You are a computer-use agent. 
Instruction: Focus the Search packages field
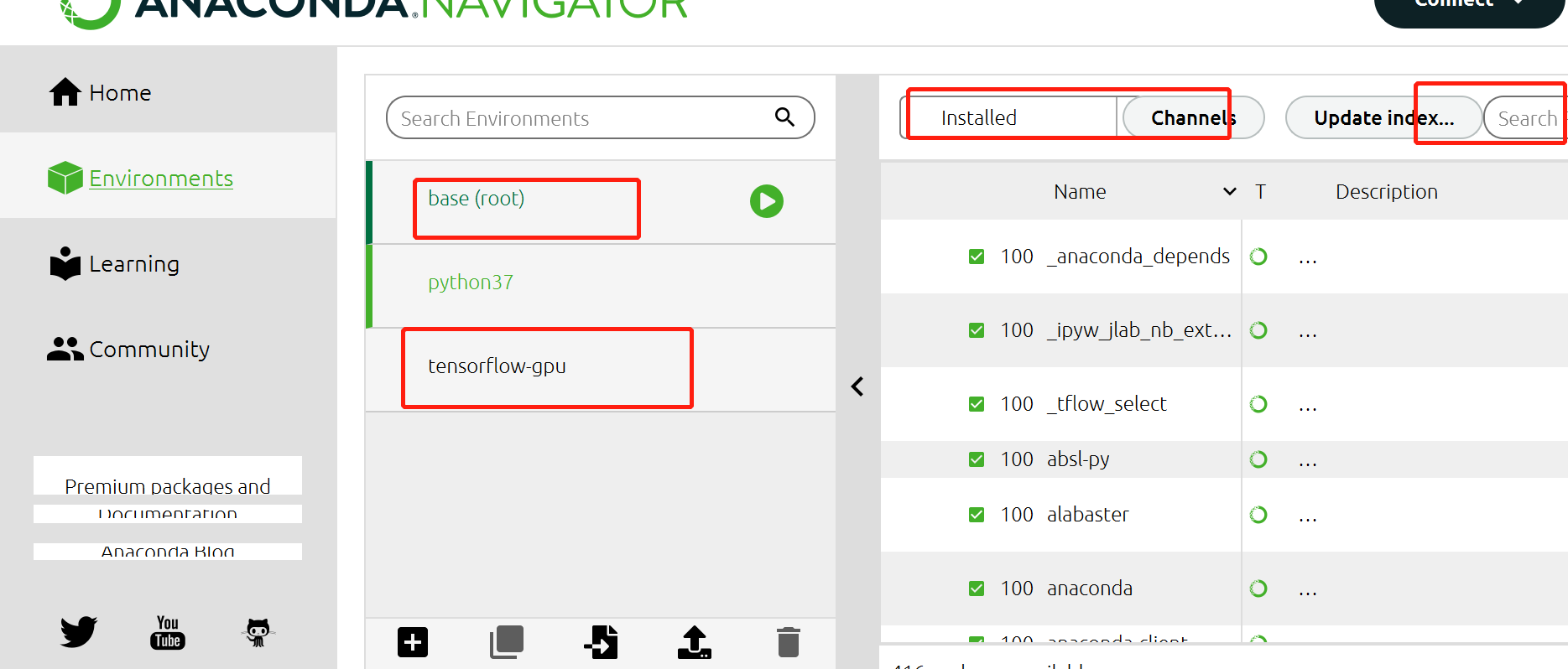click(1526, 118)
